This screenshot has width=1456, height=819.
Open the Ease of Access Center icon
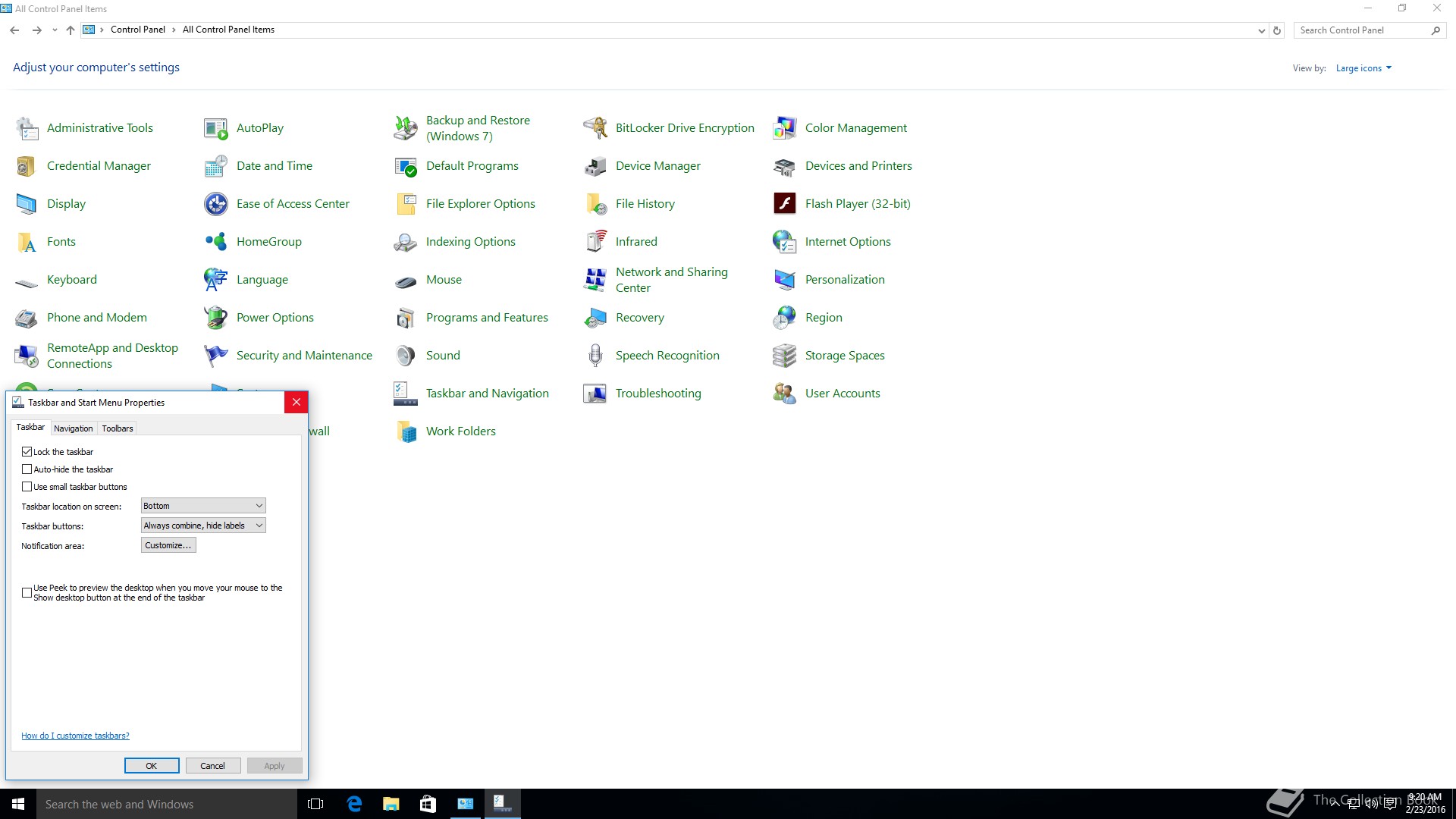pos(215,203)
